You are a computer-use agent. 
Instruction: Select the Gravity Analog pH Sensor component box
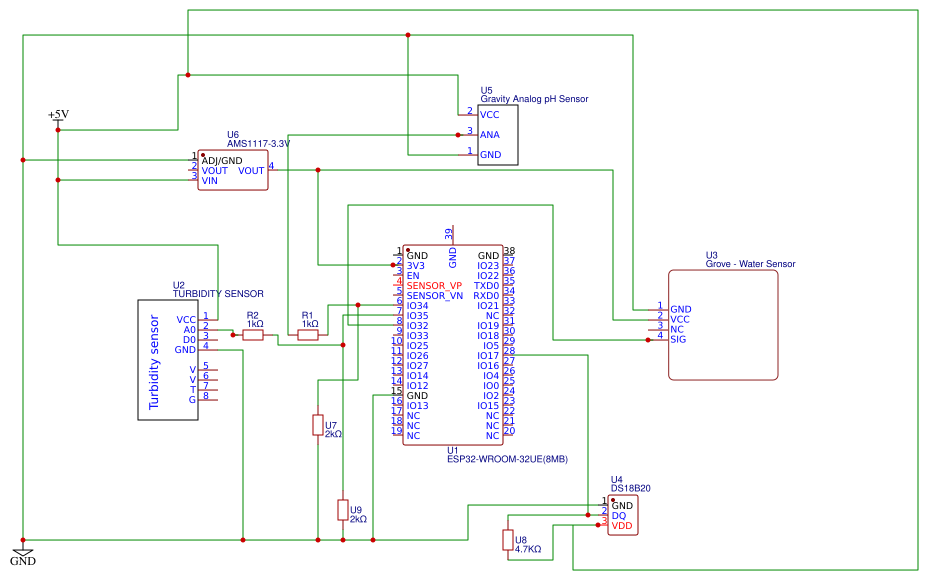tap(498, 135)
